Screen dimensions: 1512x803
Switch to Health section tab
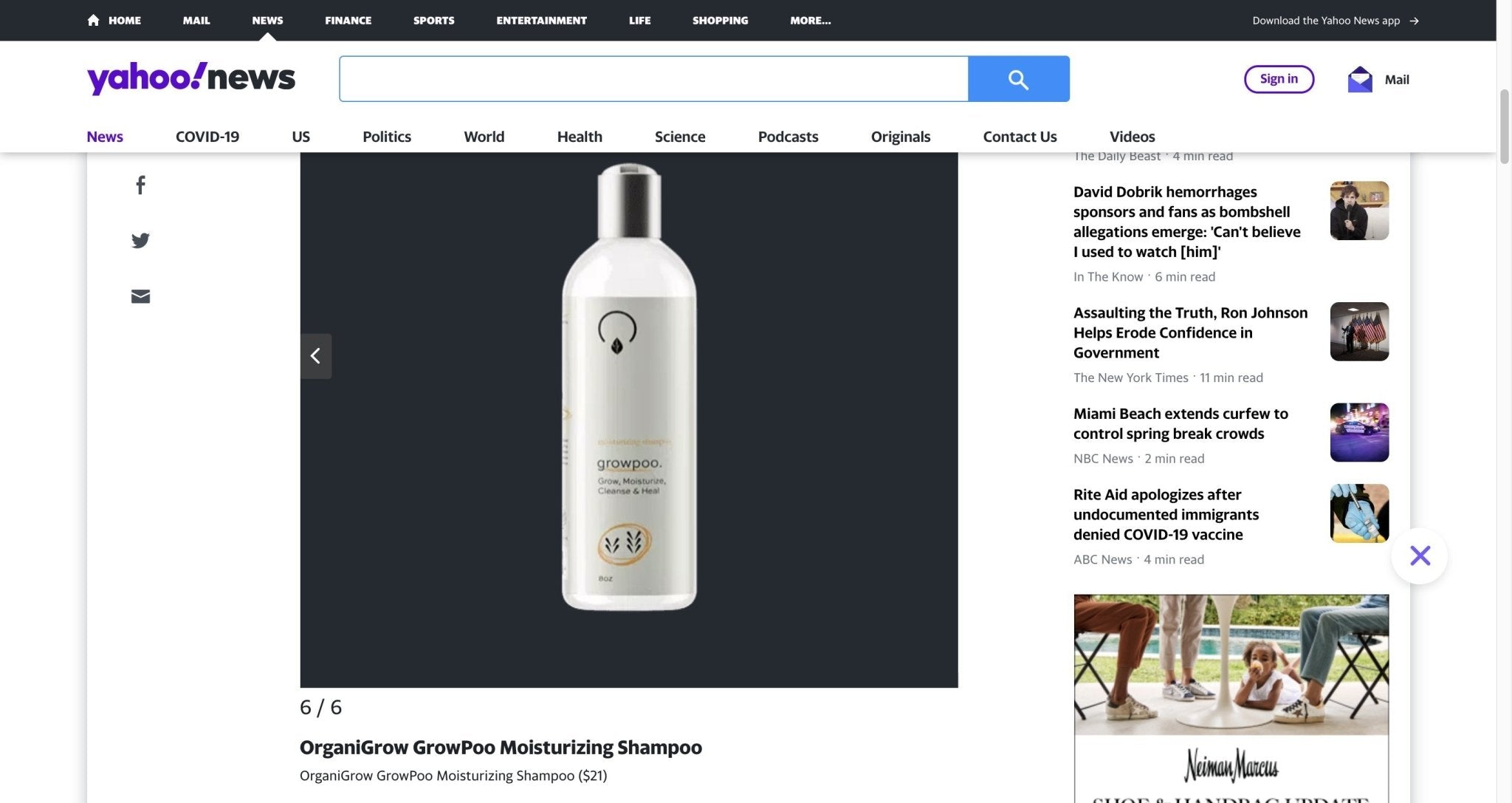(580, 137)
